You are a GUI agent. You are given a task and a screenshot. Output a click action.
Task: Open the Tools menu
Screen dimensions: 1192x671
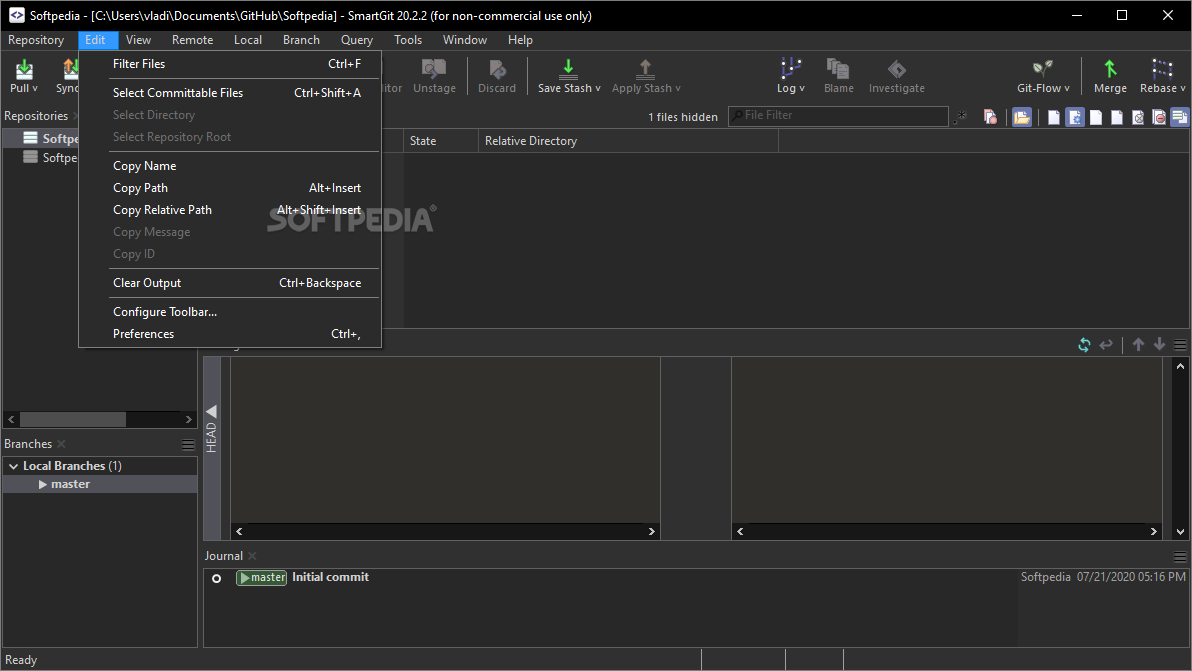pos(407,40)
